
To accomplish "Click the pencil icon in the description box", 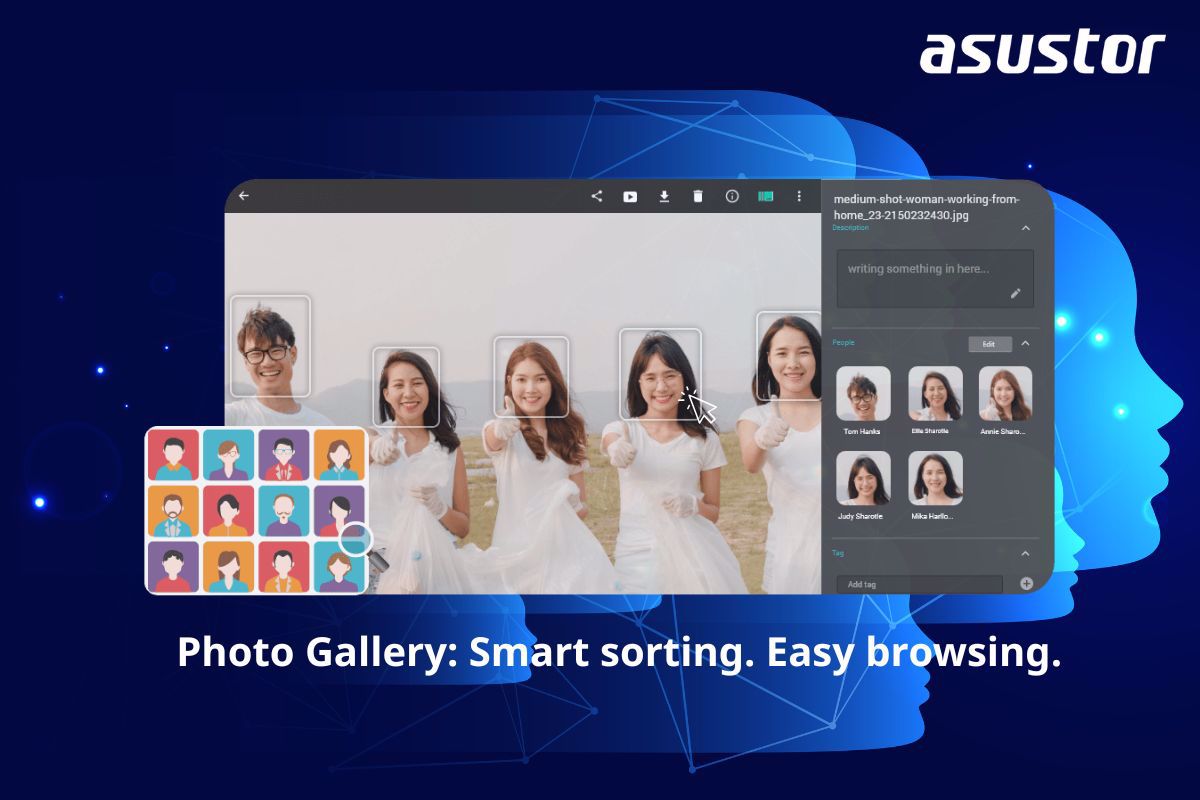I will click(1015, 293).
